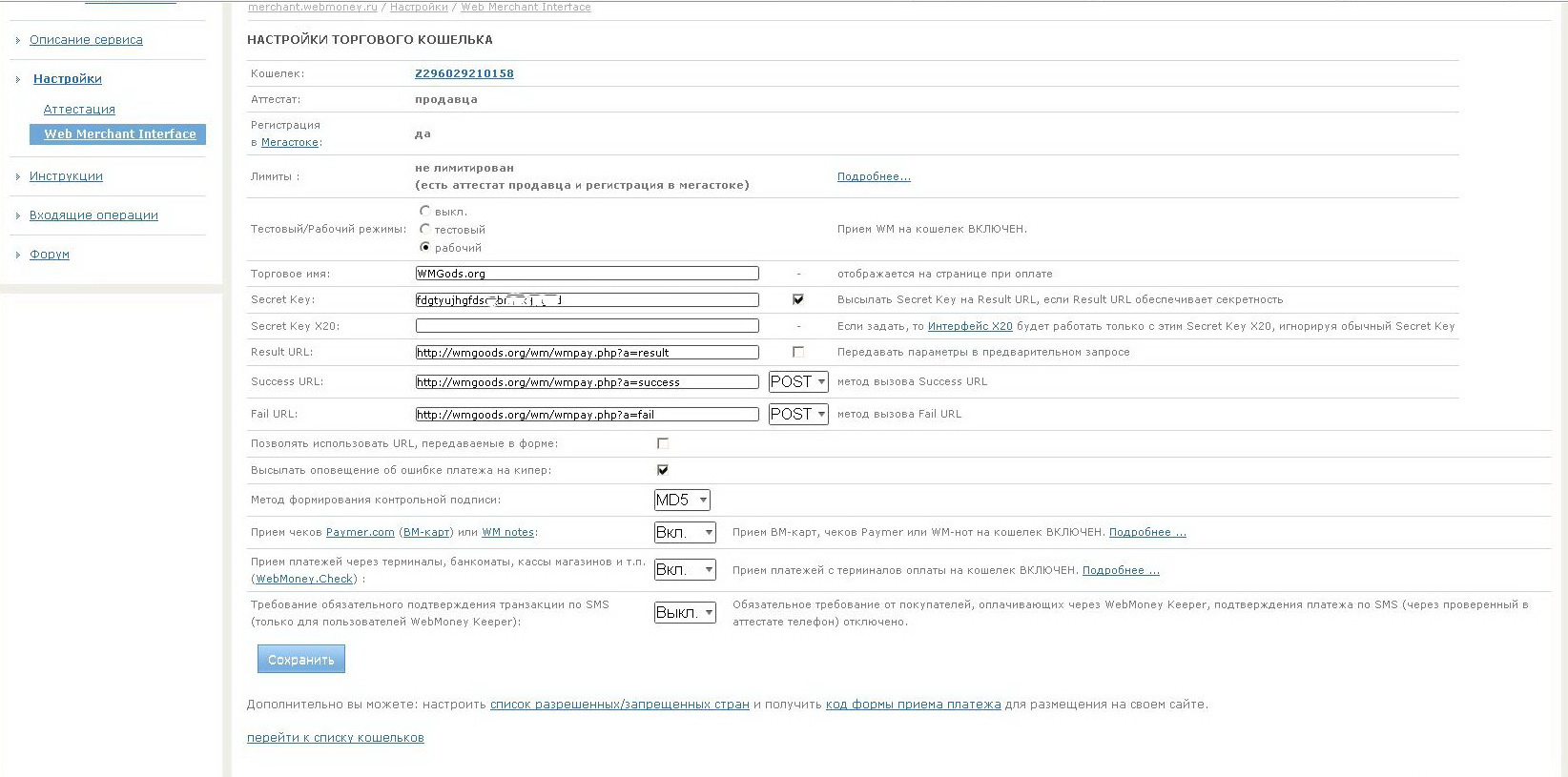Viewport: 1568px width, 777px height.
Task: Open merchant.webmoney.ru breadcrumb link
Action: point(313,7)
